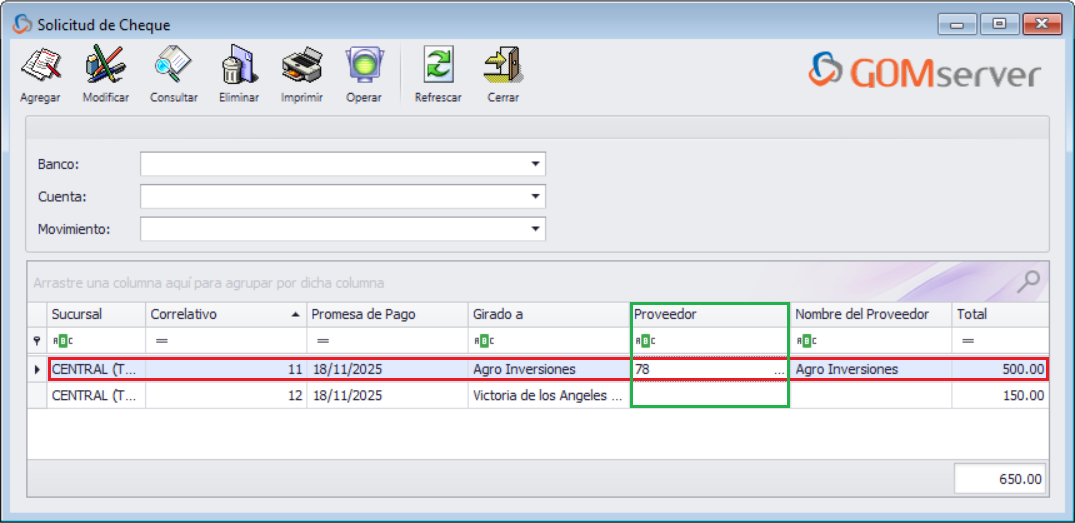Click the Refrescar icon
The height and width of the screenshot is (523, 1075).
[437, 65]
